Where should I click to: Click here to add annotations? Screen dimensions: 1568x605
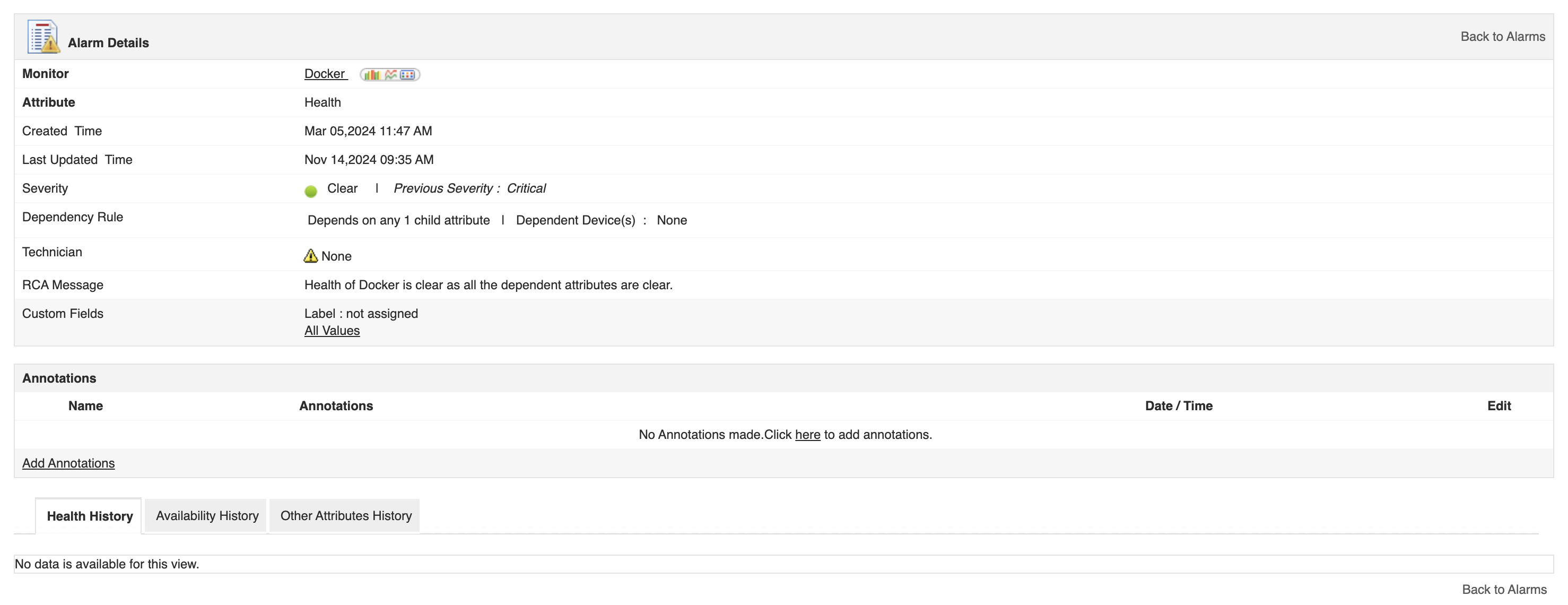[807, 435]
